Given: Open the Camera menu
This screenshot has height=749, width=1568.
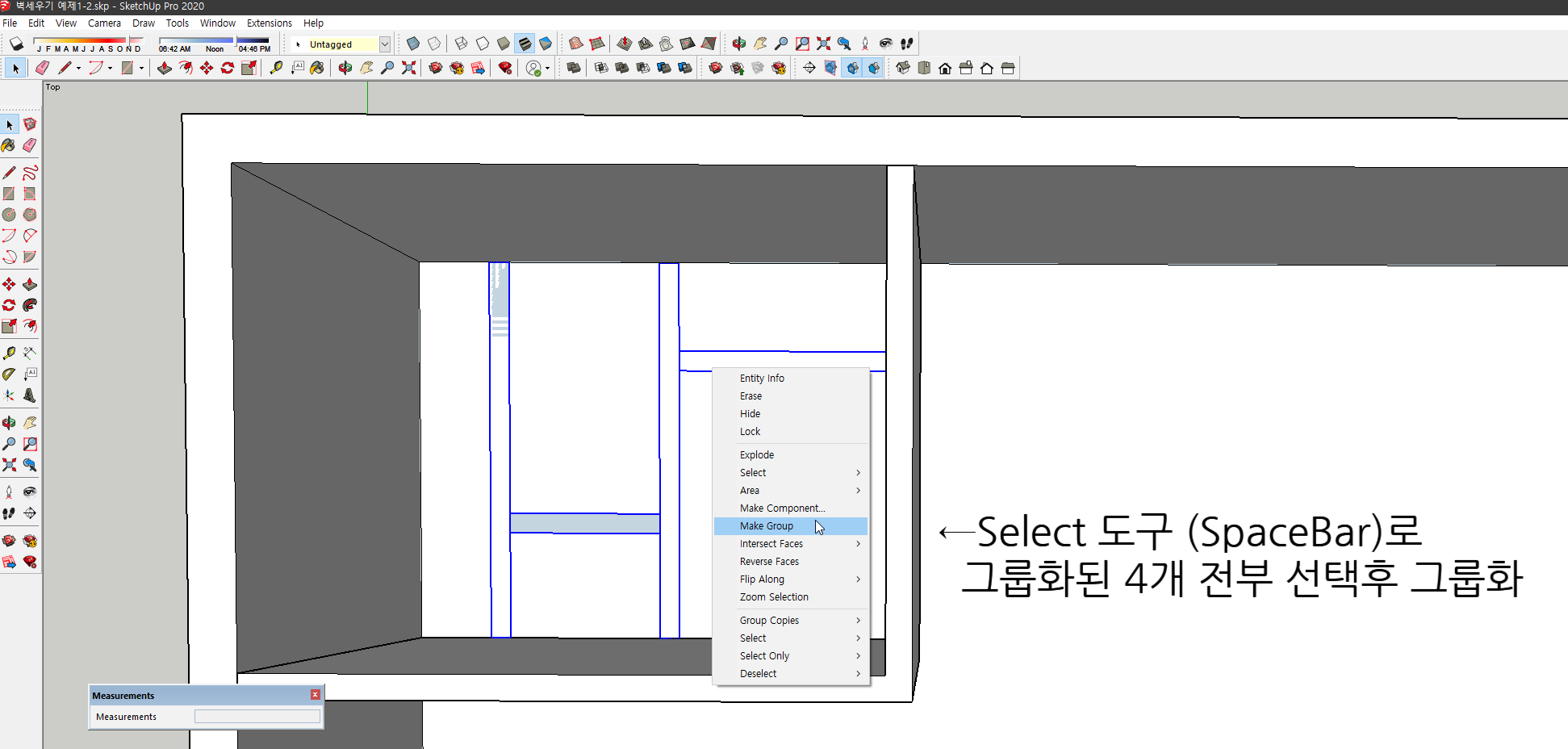Looking at the screenshot, I should tap(104, 23).
